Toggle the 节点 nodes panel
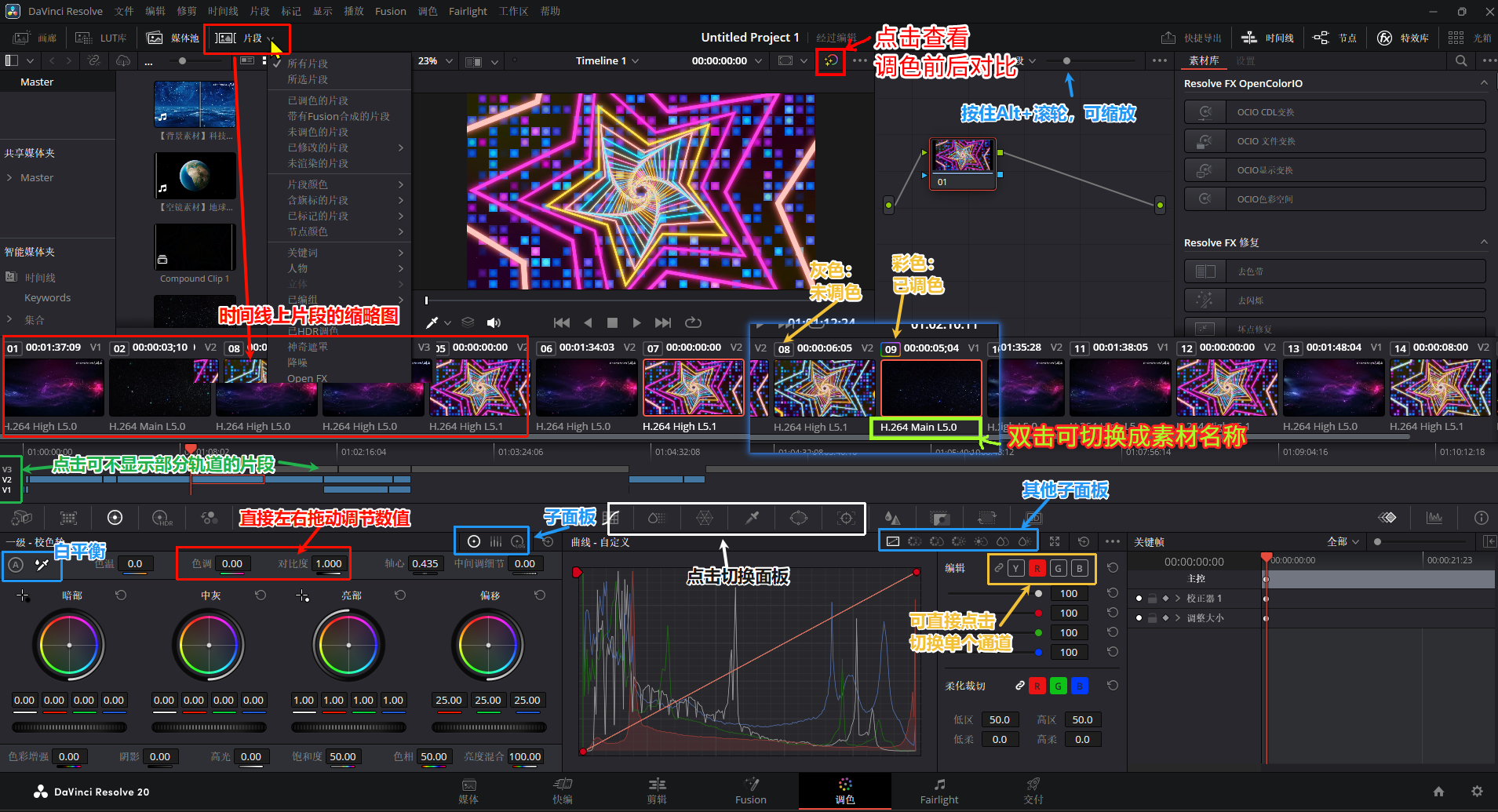This screenshot has height=812, width=1498. (x=1335, y=38)
